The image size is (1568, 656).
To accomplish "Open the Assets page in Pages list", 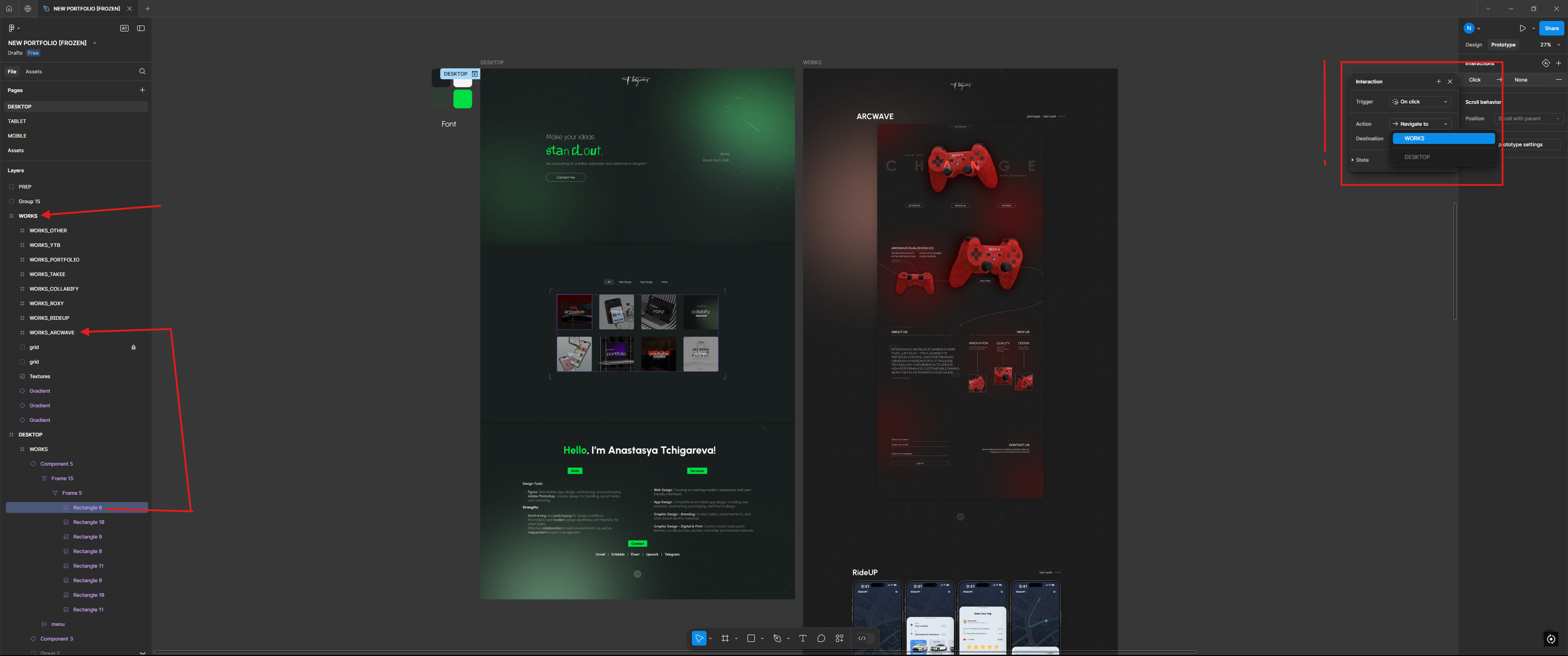I will click(76, 150).
